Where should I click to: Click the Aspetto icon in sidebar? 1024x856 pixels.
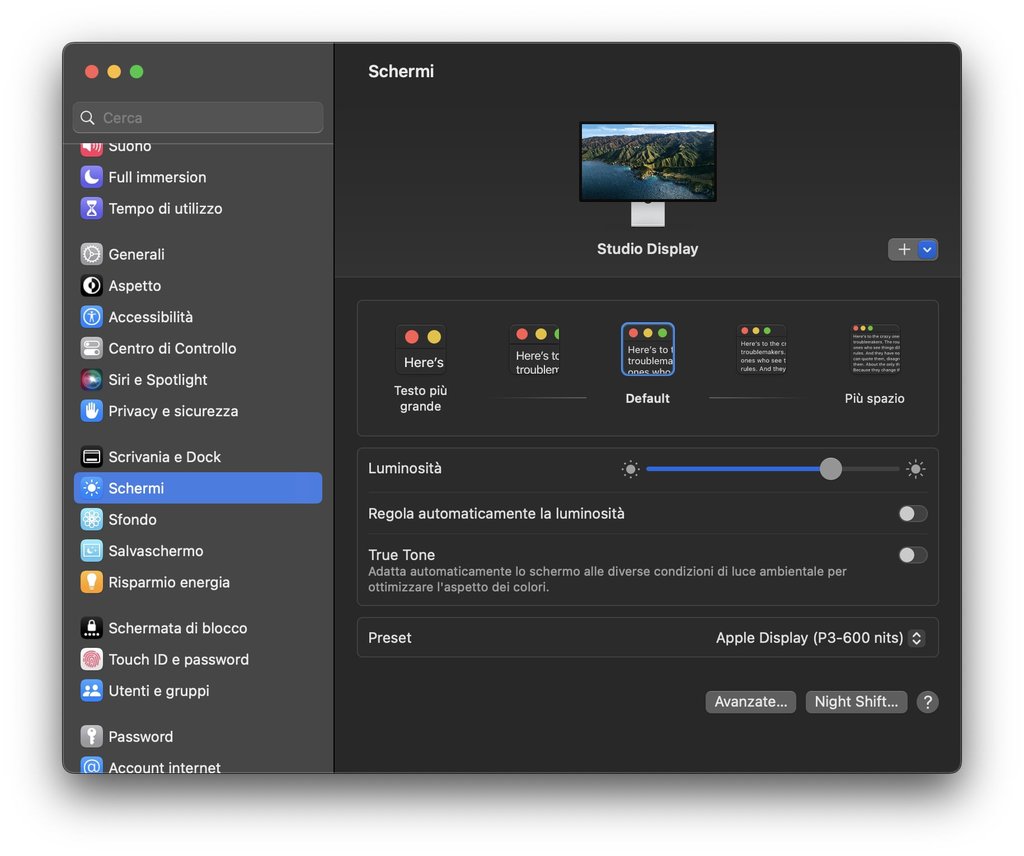(91, 285)
